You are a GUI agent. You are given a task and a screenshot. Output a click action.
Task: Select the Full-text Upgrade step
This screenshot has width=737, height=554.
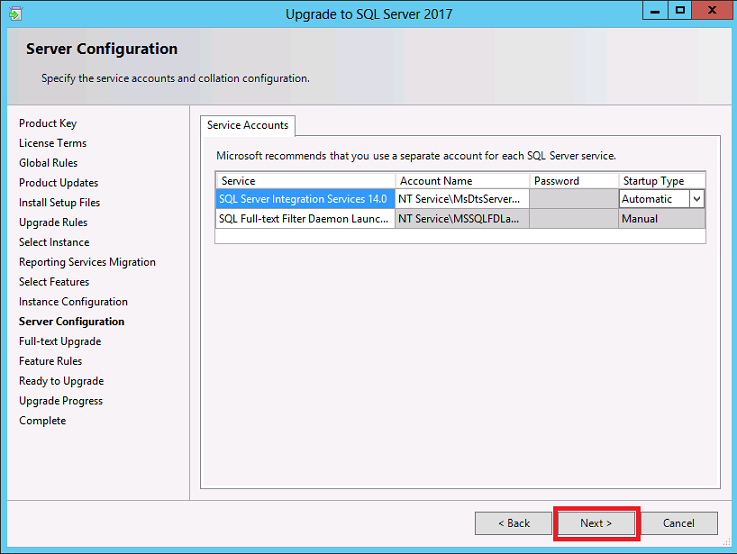click(60, 341)
